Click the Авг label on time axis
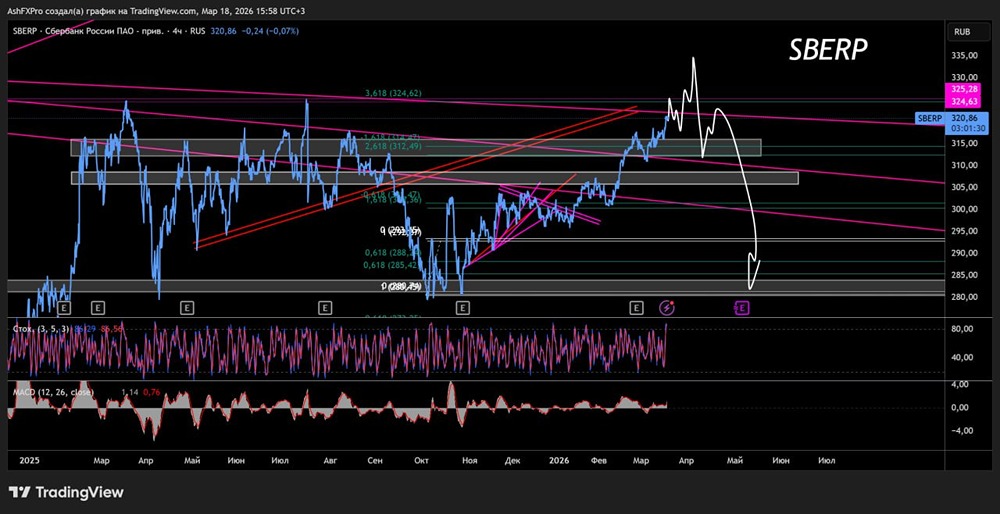The image size is (1000, 514). tap(329, 460)
